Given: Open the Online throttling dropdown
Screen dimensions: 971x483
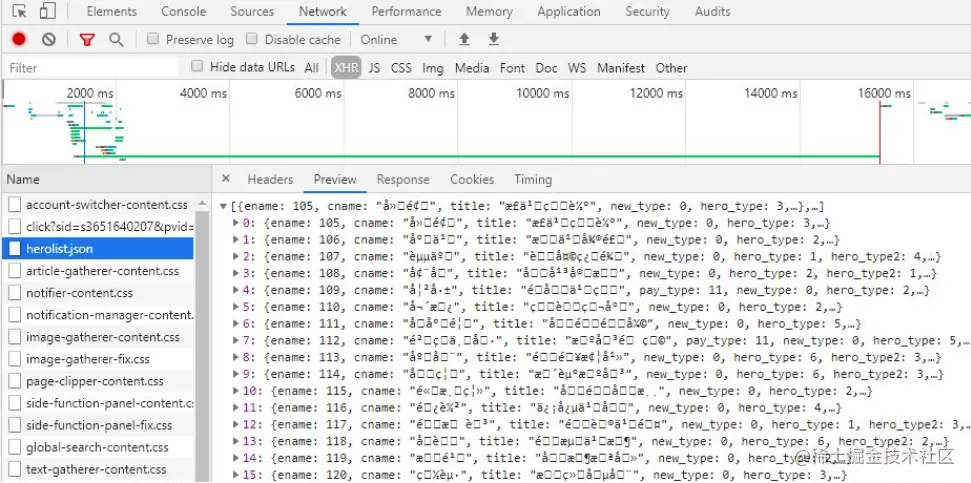Looking at the screenshot, I should pyautogui.click(x=396, y=40).
